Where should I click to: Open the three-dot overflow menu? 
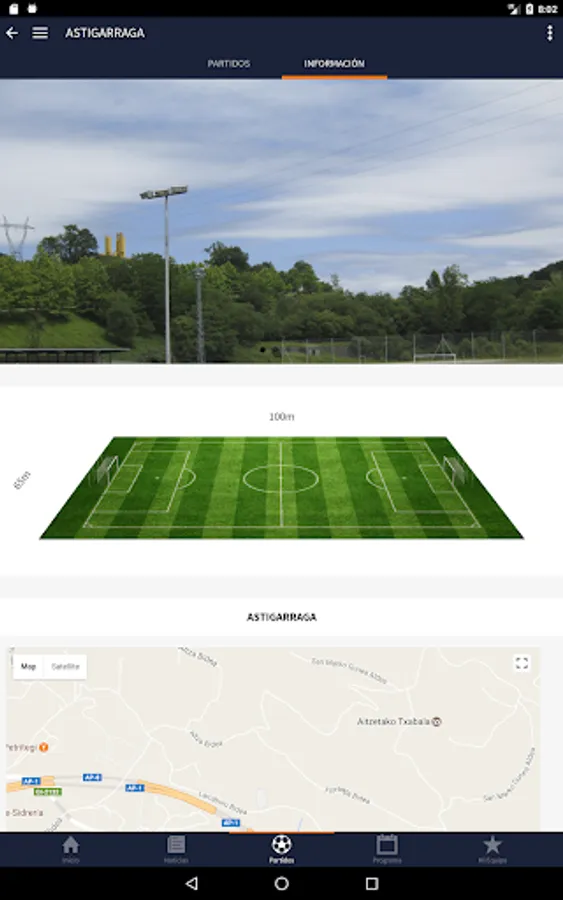point(549,33)
